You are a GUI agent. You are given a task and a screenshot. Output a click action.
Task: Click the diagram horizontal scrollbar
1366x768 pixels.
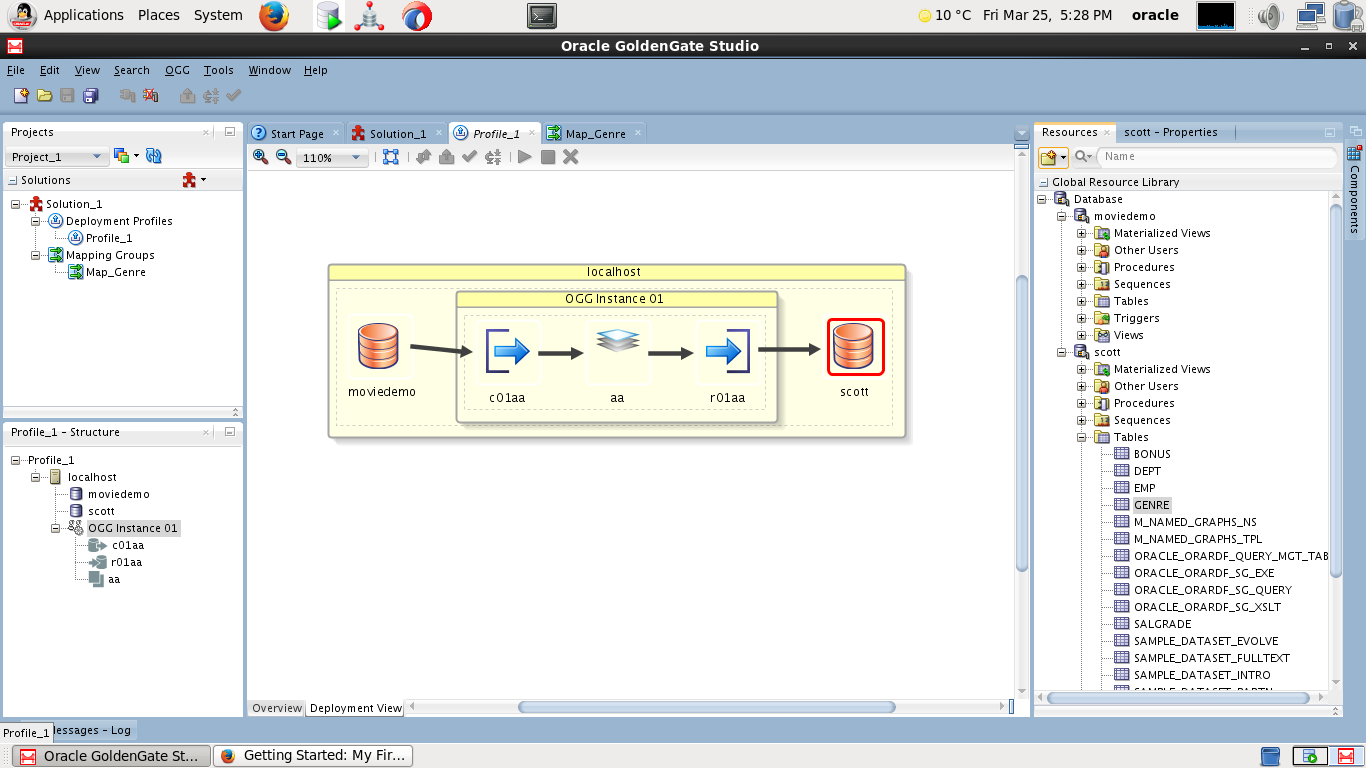tap(706, 708)
